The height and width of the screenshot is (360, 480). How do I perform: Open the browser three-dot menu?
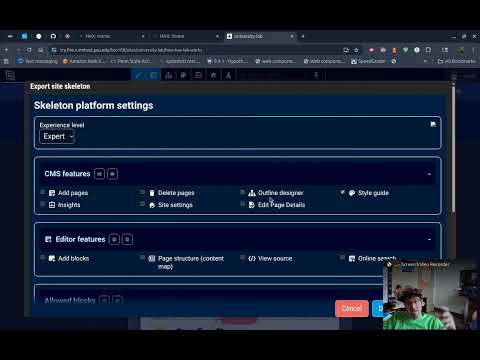473,50
